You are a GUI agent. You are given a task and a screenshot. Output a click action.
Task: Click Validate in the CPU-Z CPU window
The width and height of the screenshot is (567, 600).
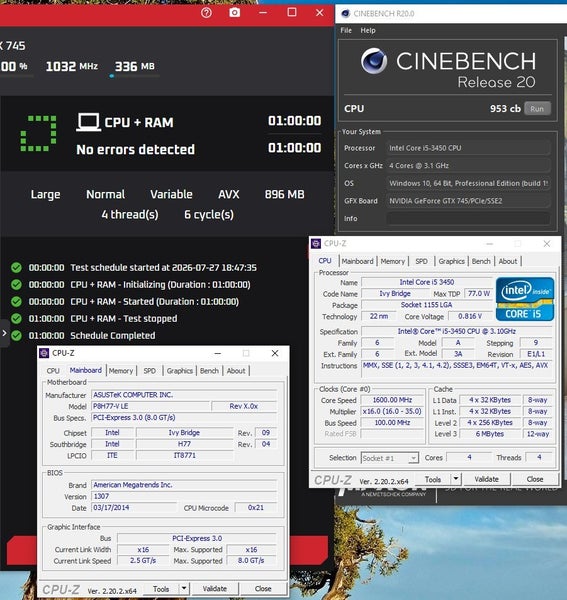(x=486, y=479)
